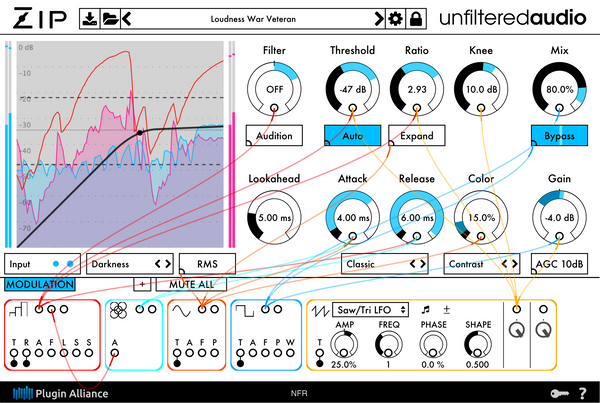Click the Threshold knob at -47 dB
600x403 pixels.
click(352, 89)
